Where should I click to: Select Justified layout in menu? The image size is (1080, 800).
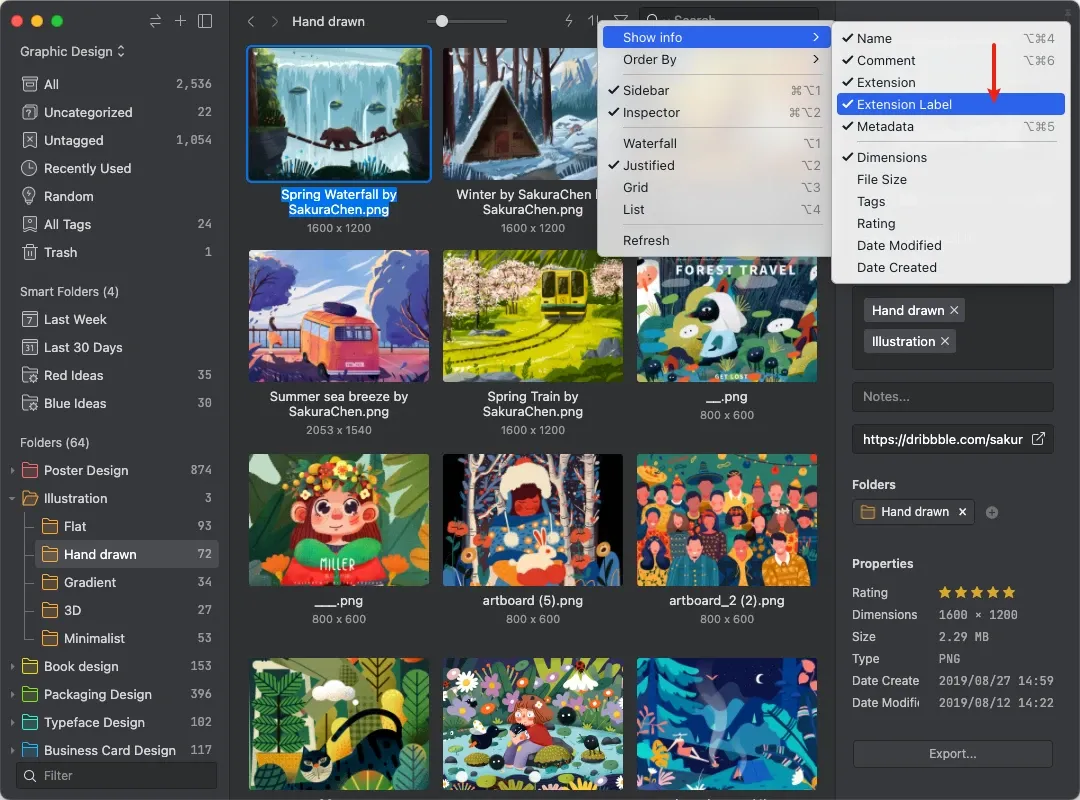(x=714, y=165)
